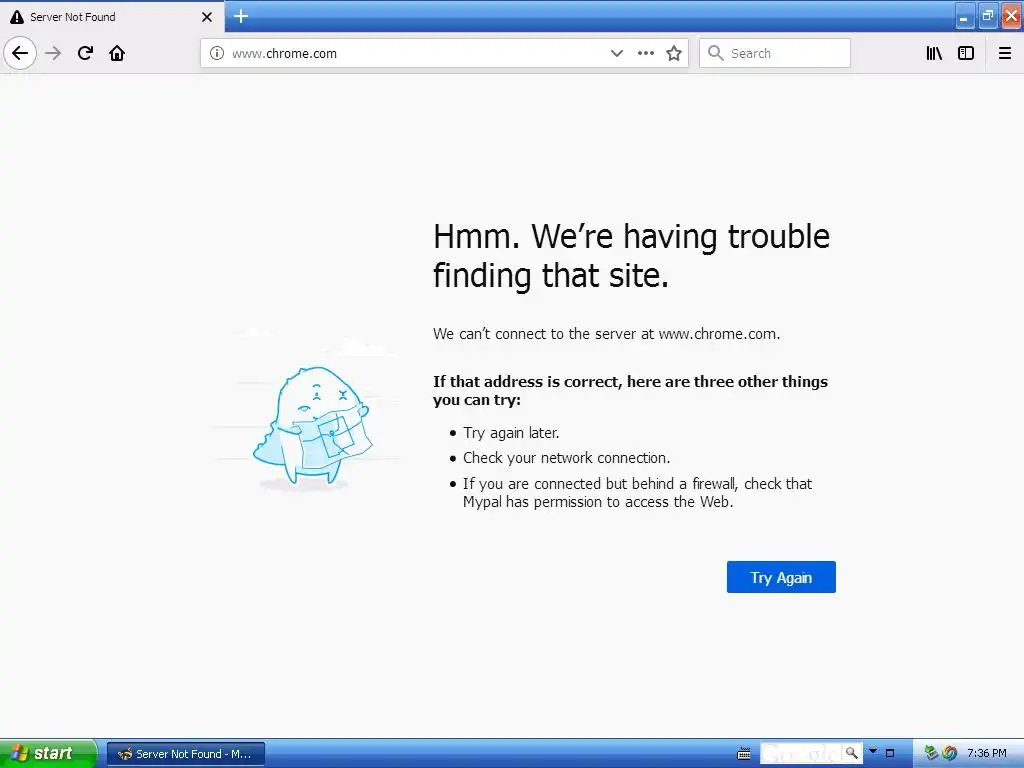Screen dimensions: 1024x768
Task: Click the colorful swirl tray icon
Action: [x=950, y=753]
